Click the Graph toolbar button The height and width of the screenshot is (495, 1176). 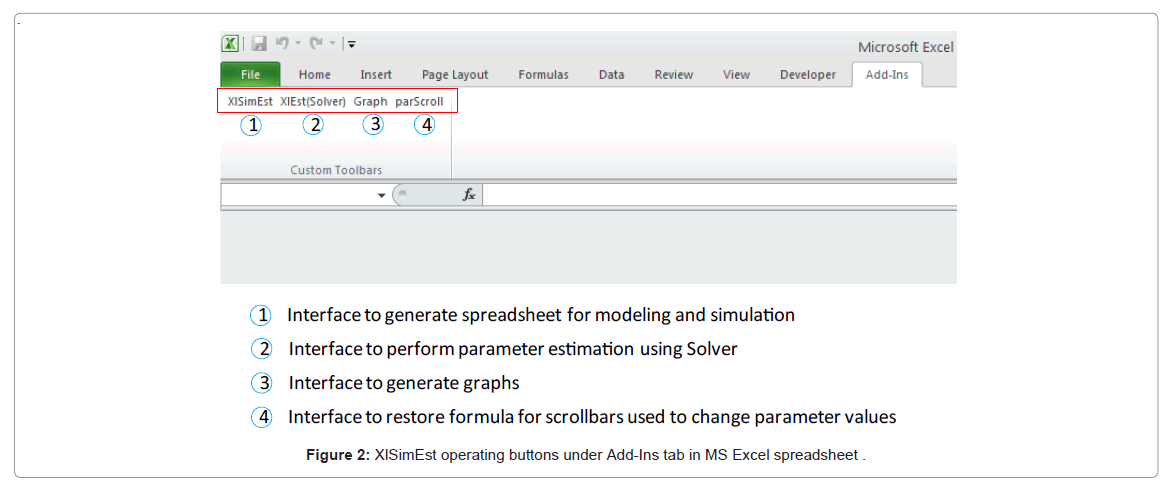point(370,101)
